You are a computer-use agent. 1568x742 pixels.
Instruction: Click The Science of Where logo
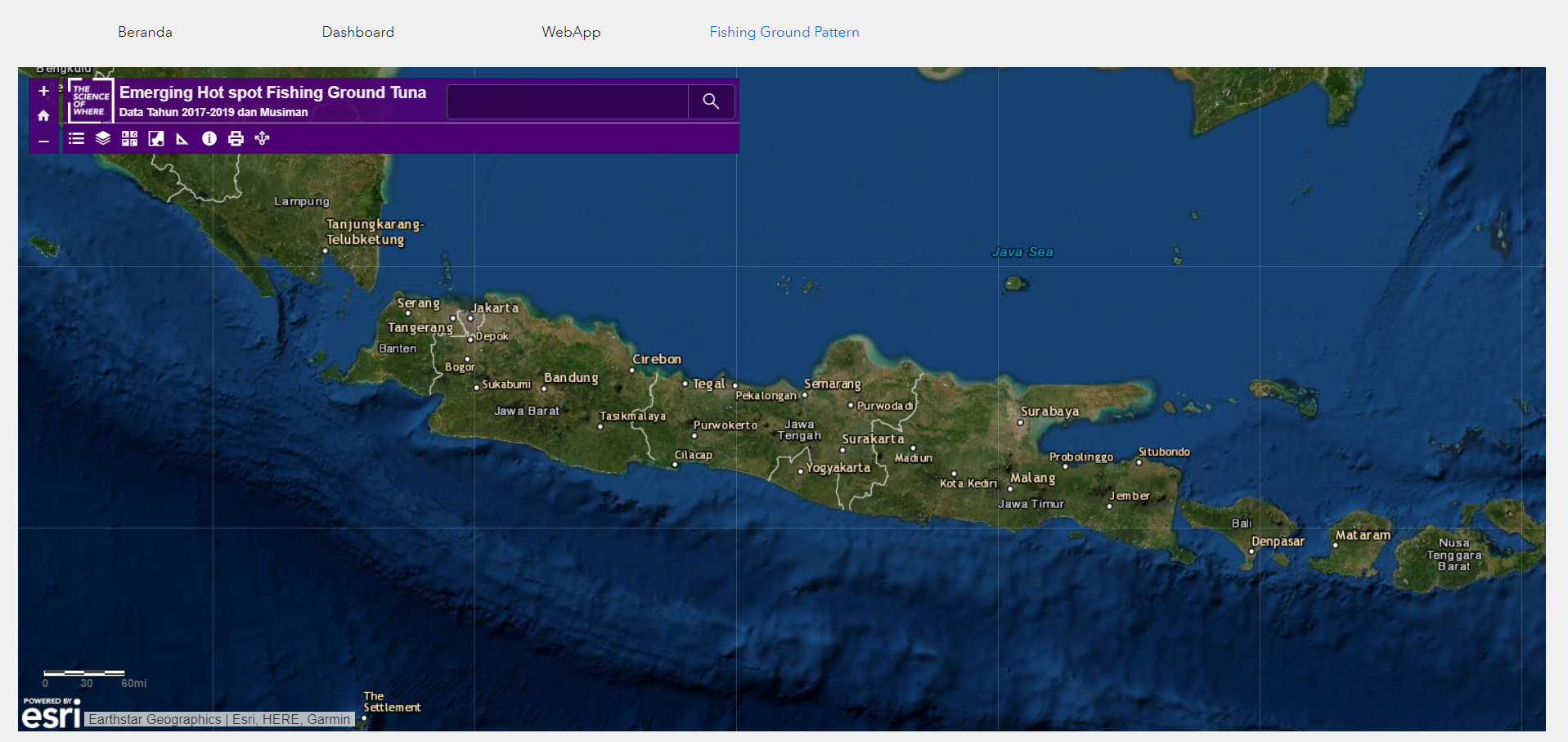(90, 101)
